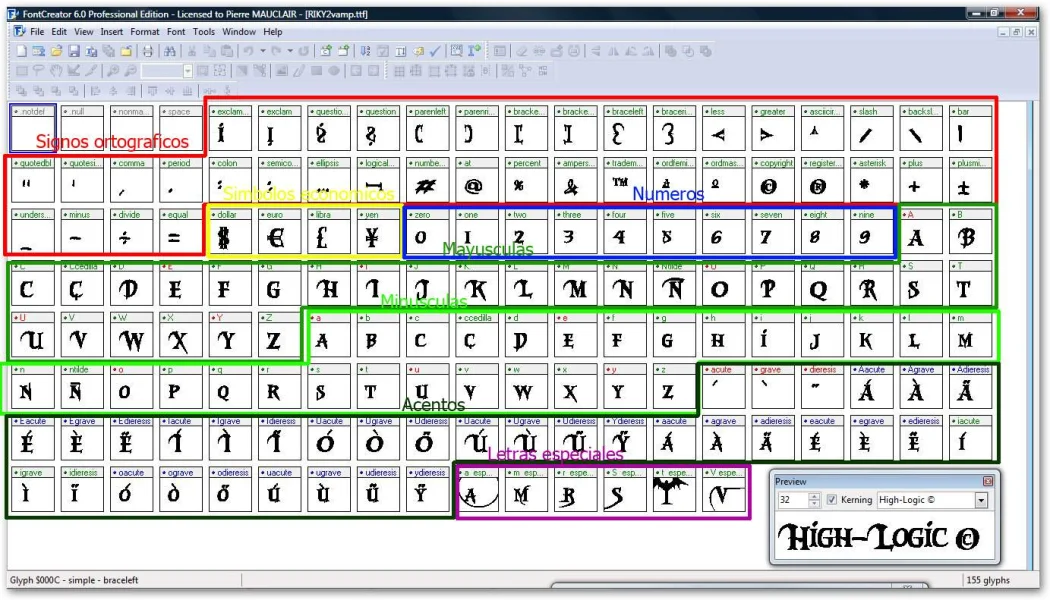Click the Print toolbar icon
Viewport: 1050px width, 600px height.
[x=147, y=52]
